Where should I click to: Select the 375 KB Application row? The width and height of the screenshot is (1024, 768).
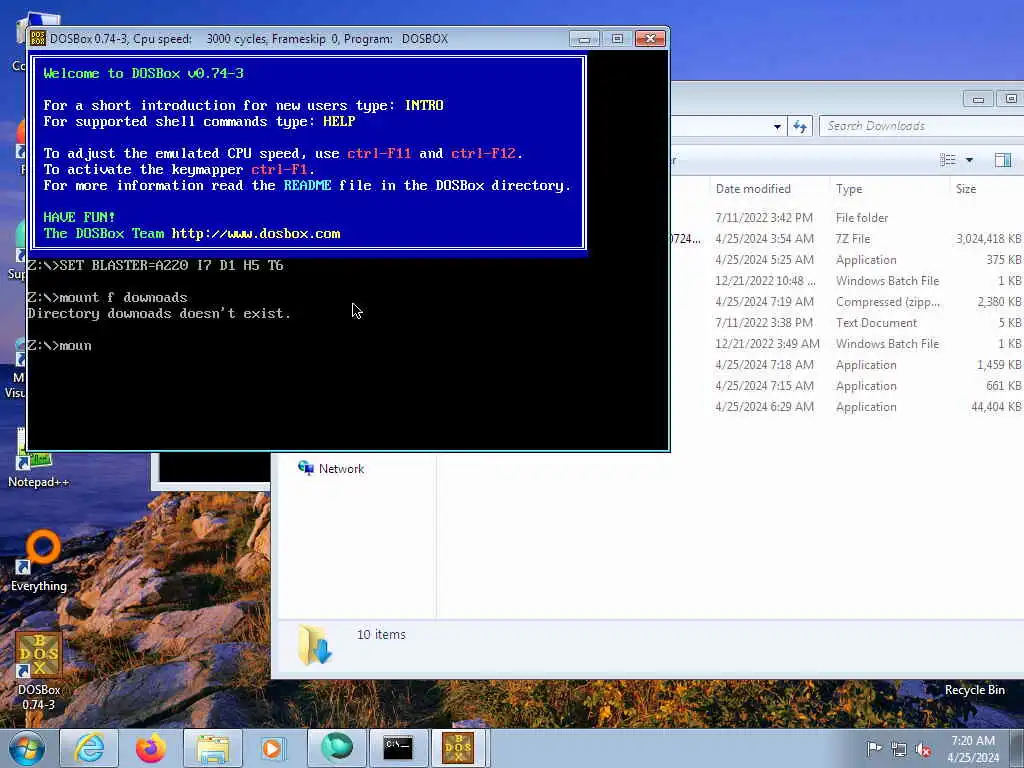coord(848,259)
